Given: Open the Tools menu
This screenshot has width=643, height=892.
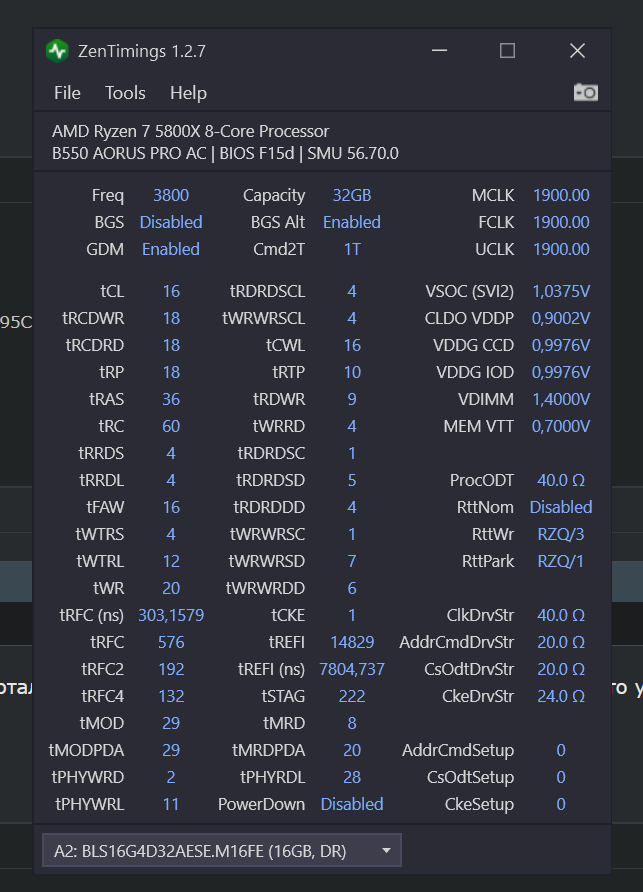Looking at the screenshot, I should click(125, 93).
